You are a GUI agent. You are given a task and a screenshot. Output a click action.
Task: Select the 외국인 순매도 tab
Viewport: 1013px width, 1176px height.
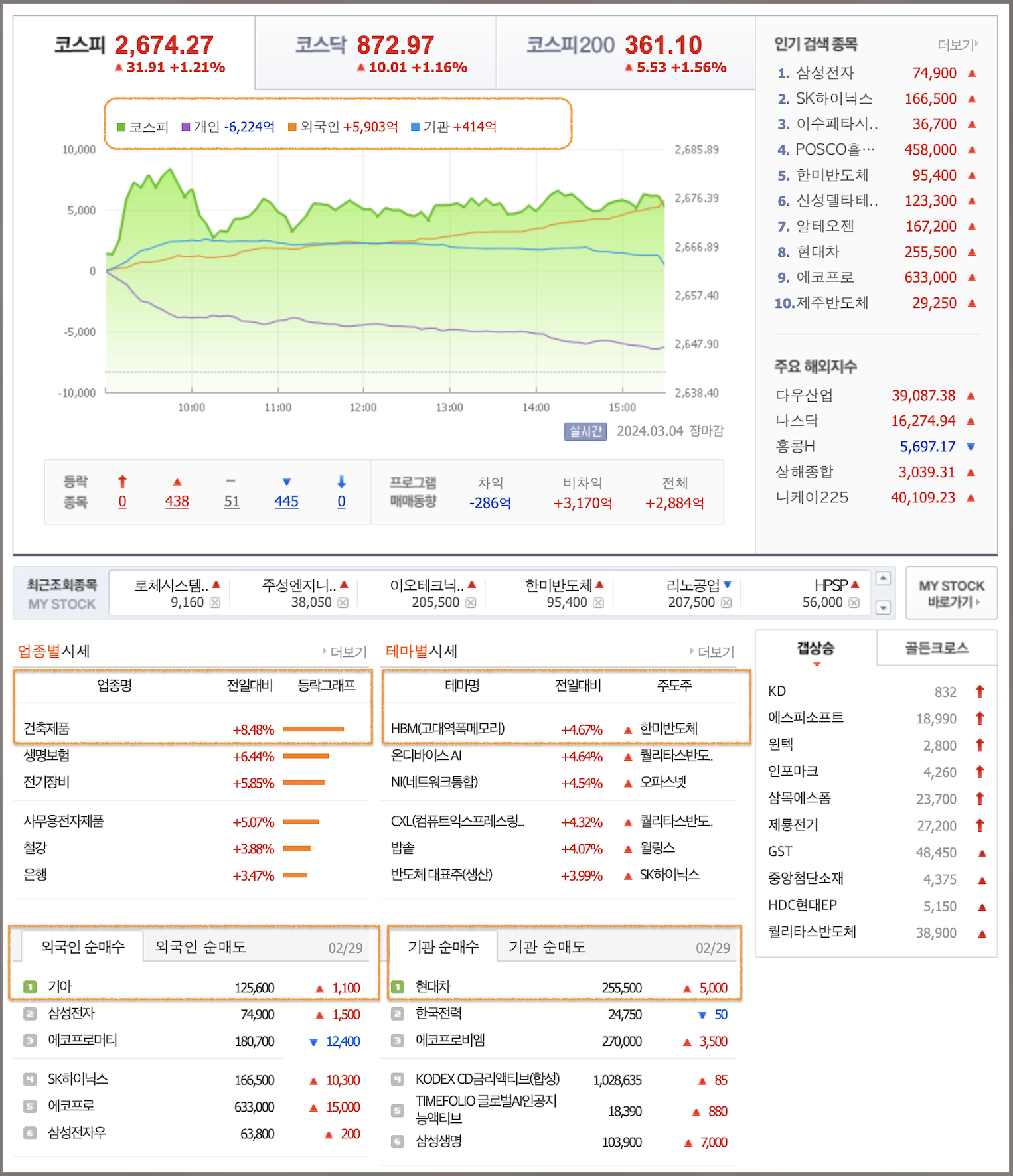coord(200,947)
